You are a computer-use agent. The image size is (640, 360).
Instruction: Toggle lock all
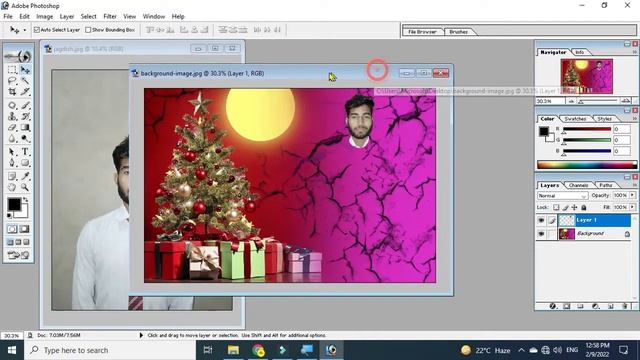584,207
